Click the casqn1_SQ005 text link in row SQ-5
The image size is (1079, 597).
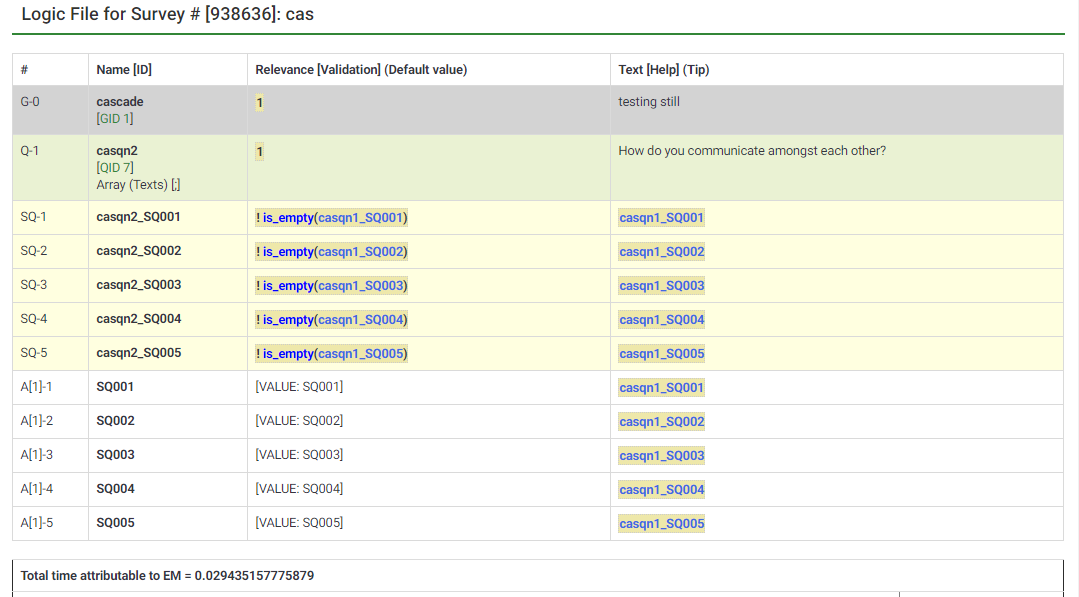pos(661,354)
